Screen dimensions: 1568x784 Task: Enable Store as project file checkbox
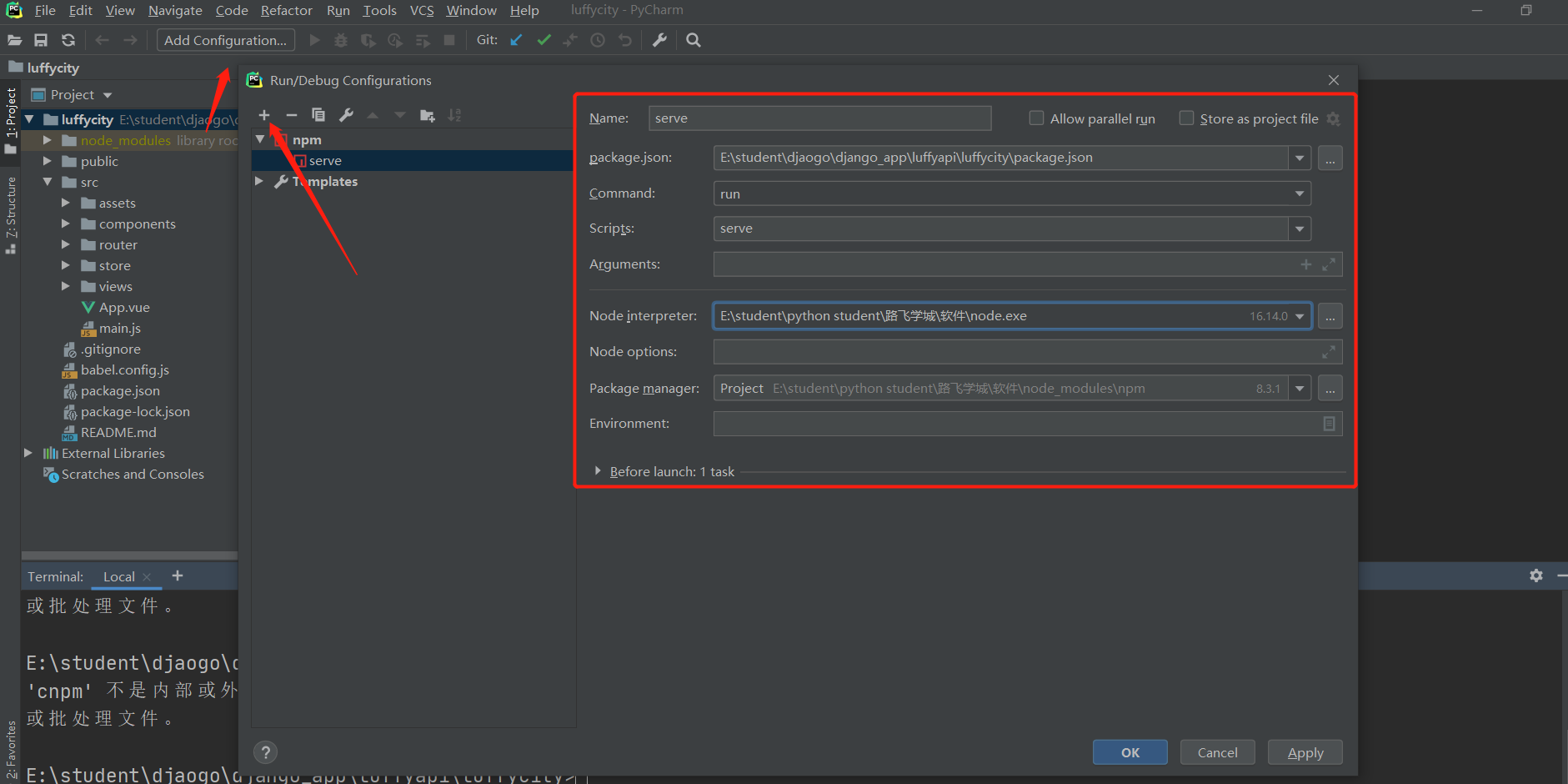1186,118
